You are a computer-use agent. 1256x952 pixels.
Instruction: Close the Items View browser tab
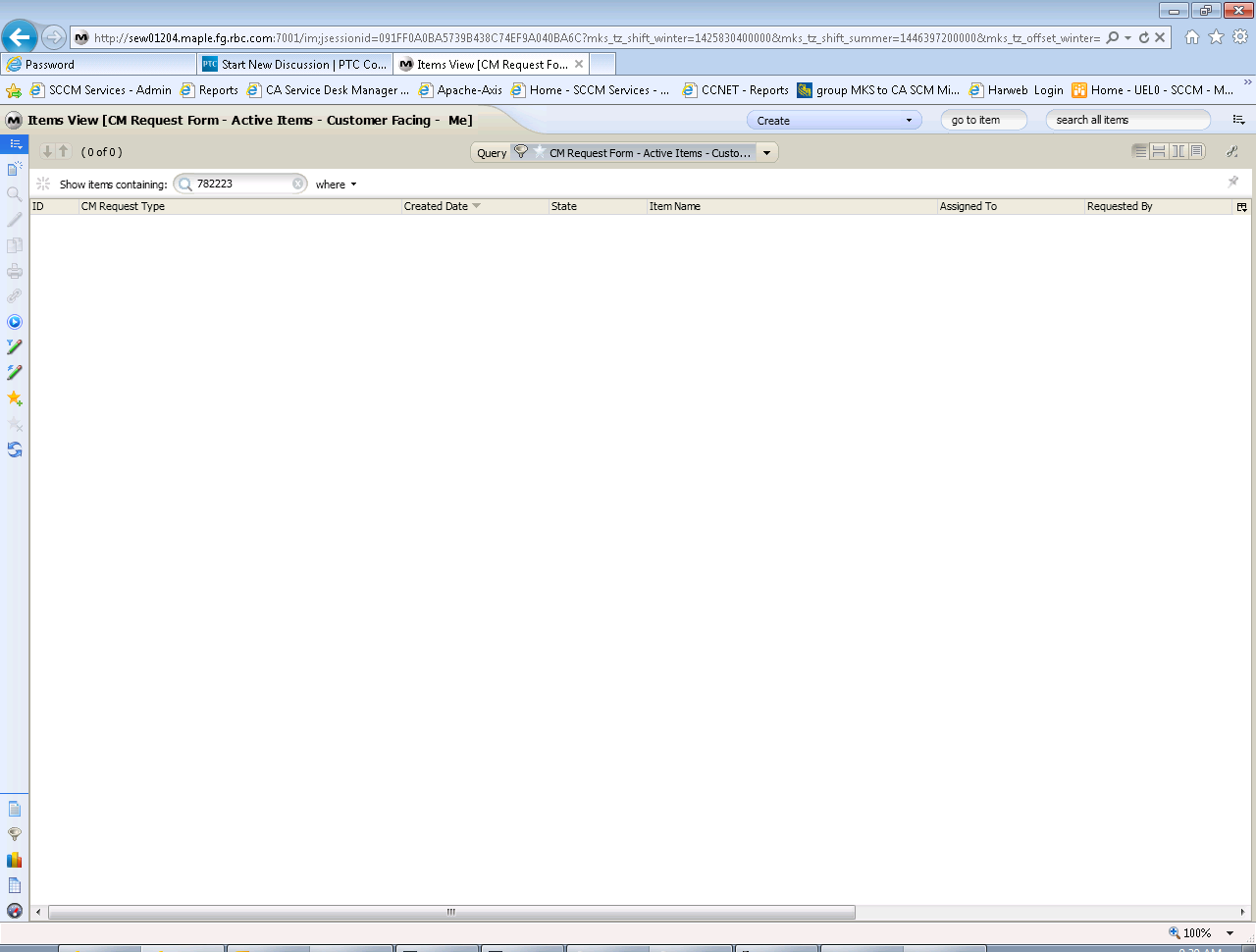pos(579,64)
